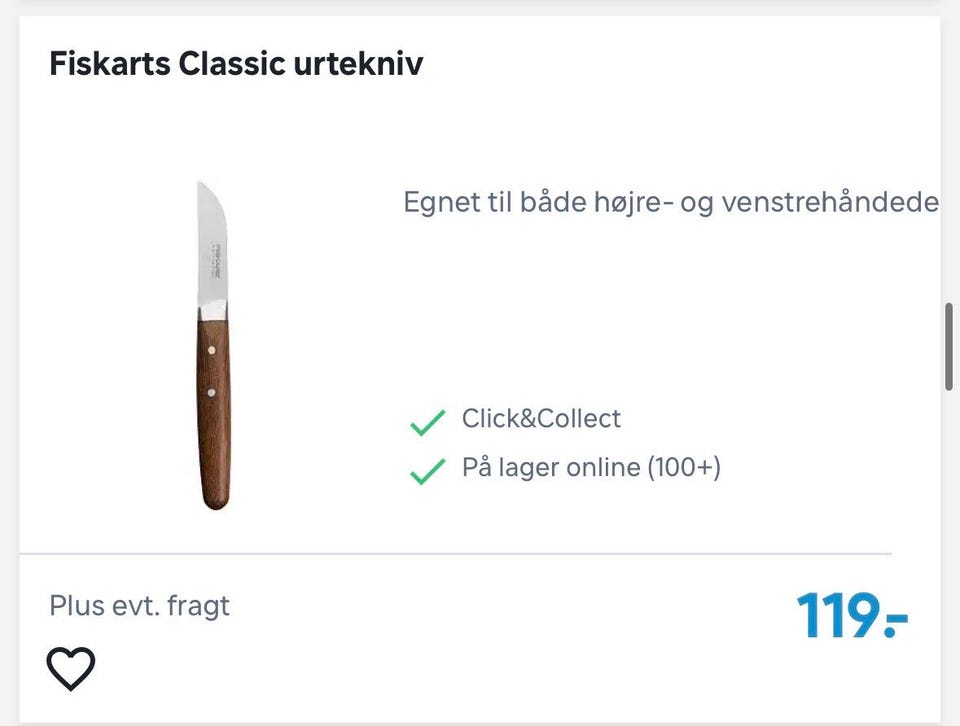
Task: Click the green checkmark beside På lager online
Action: pos(428,471)
